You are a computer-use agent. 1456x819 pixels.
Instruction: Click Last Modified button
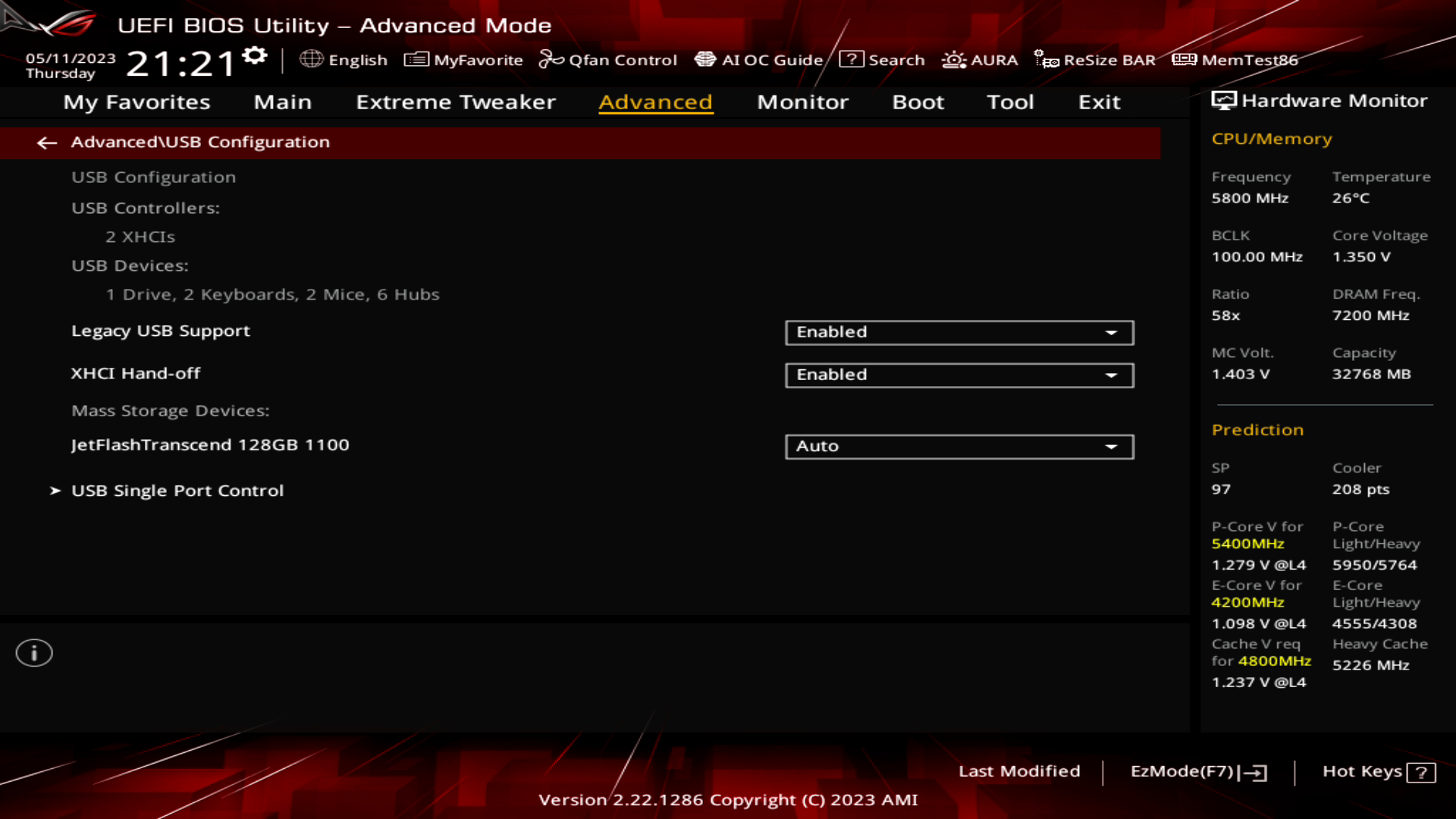pos(1019,770)
